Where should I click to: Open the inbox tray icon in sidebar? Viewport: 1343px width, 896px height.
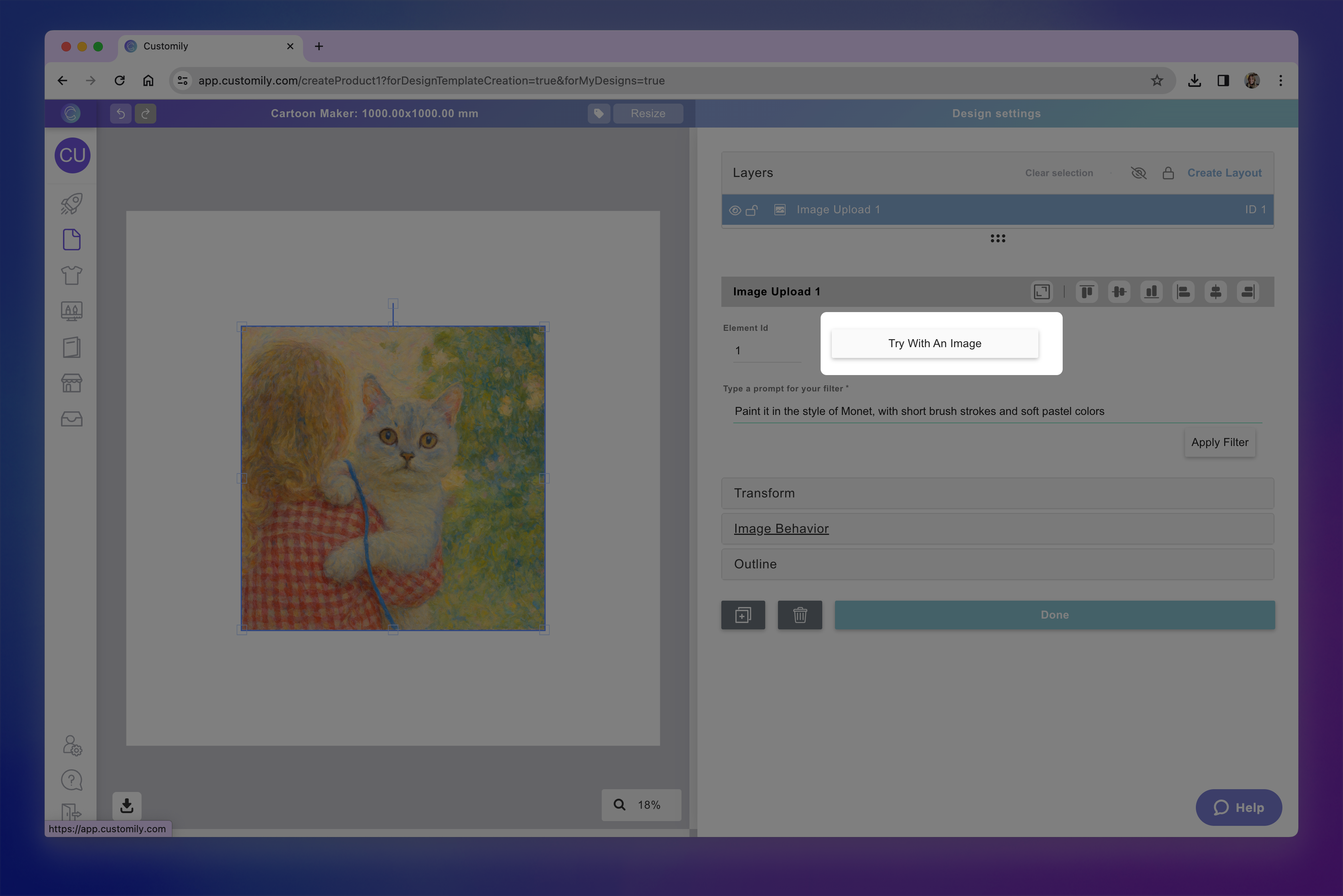(71, 419)
